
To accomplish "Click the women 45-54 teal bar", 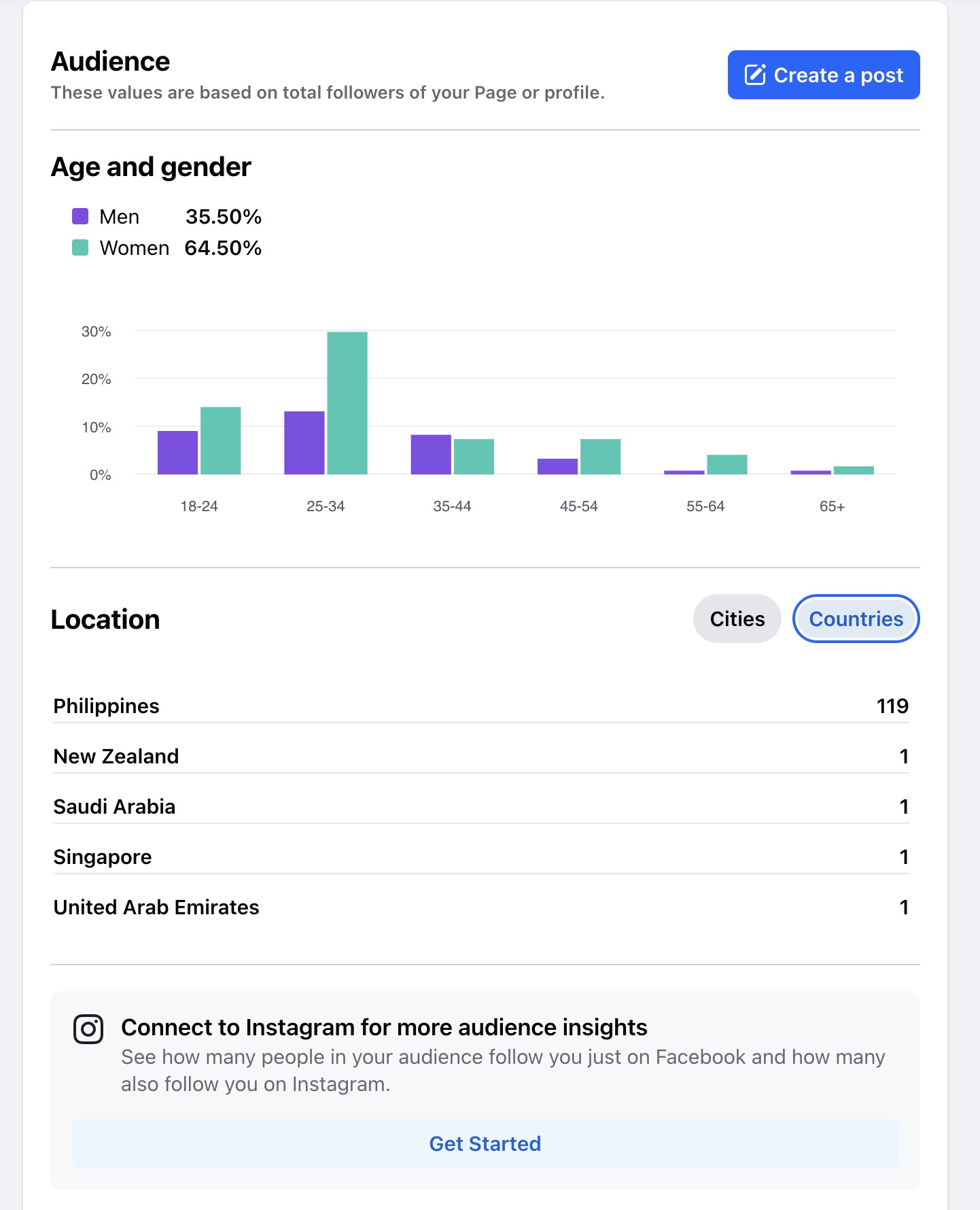I will [x=600, y=457].
